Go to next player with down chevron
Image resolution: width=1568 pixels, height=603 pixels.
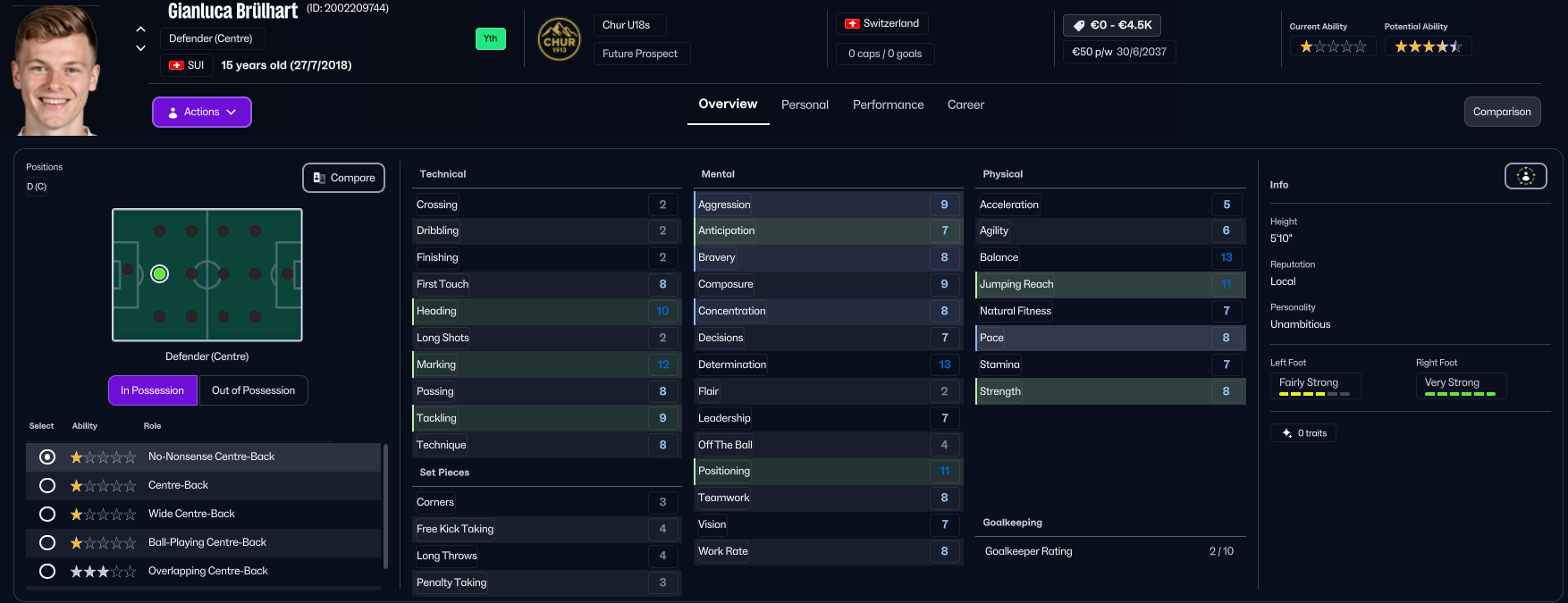[x=140, y=48]
